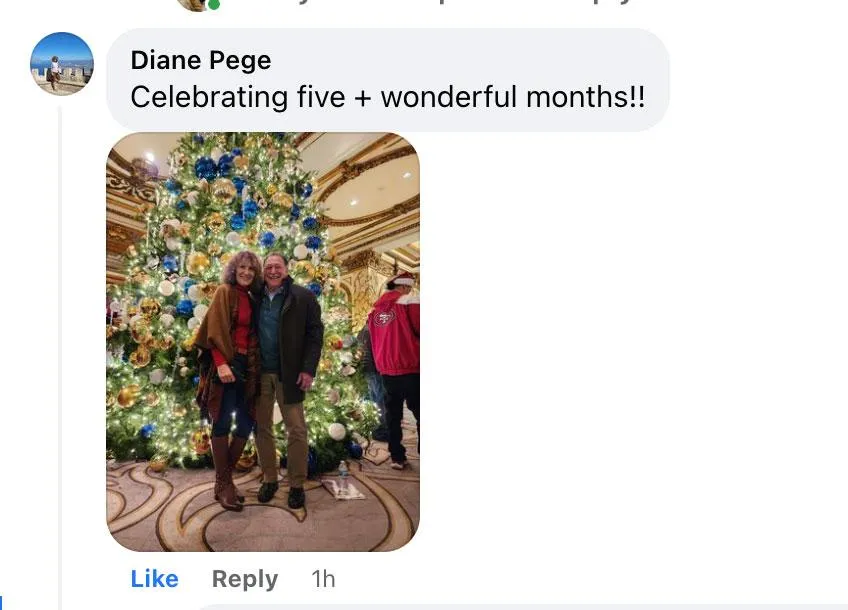848x610 pixels.
Task: Click the Diane Pege name link
Action: coord(201,59)
